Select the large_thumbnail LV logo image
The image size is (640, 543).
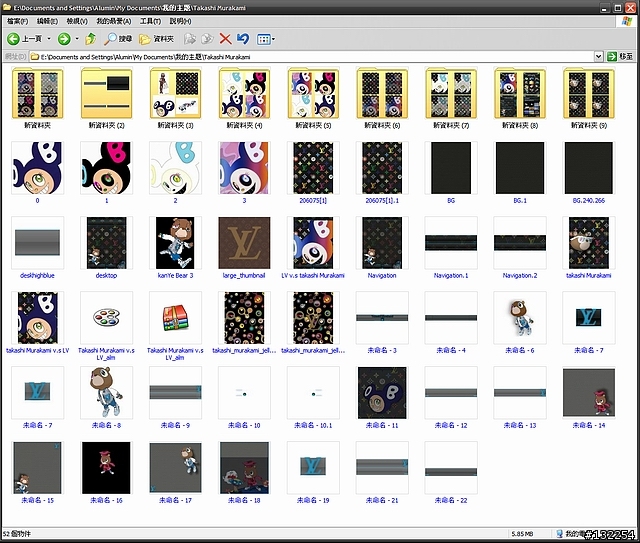(244, 243)
